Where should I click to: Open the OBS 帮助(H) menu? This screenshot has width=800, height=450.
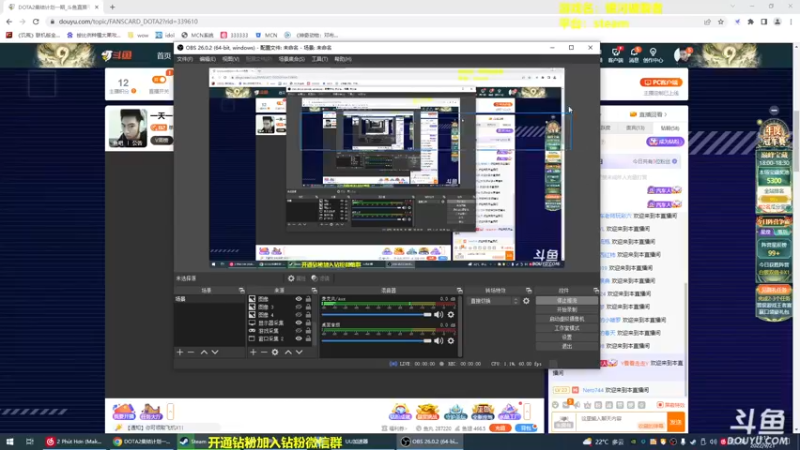[342, 59]
